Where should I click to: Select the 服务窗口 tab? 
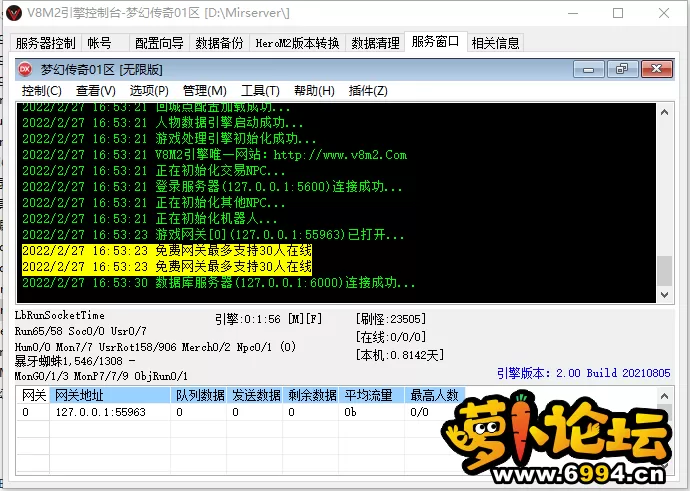point(435,42)
